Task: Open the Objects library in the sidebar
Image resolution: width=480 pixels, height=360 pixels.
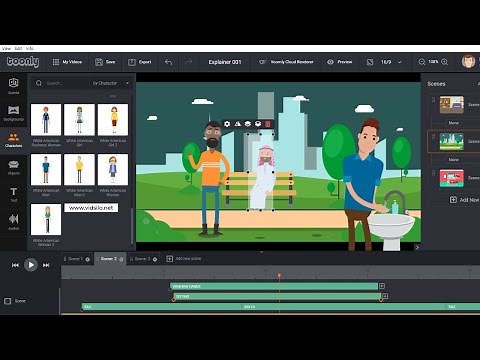Action: pyautogui.click(x=13, y=167)
